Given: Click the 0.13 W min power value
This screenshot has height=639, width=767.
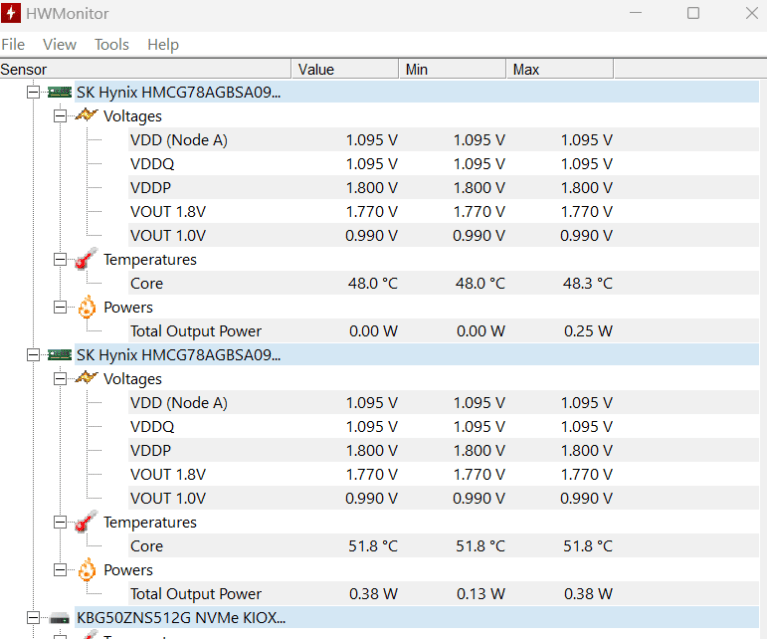Looking at the screenshot, I should click(x=480, y=594).
